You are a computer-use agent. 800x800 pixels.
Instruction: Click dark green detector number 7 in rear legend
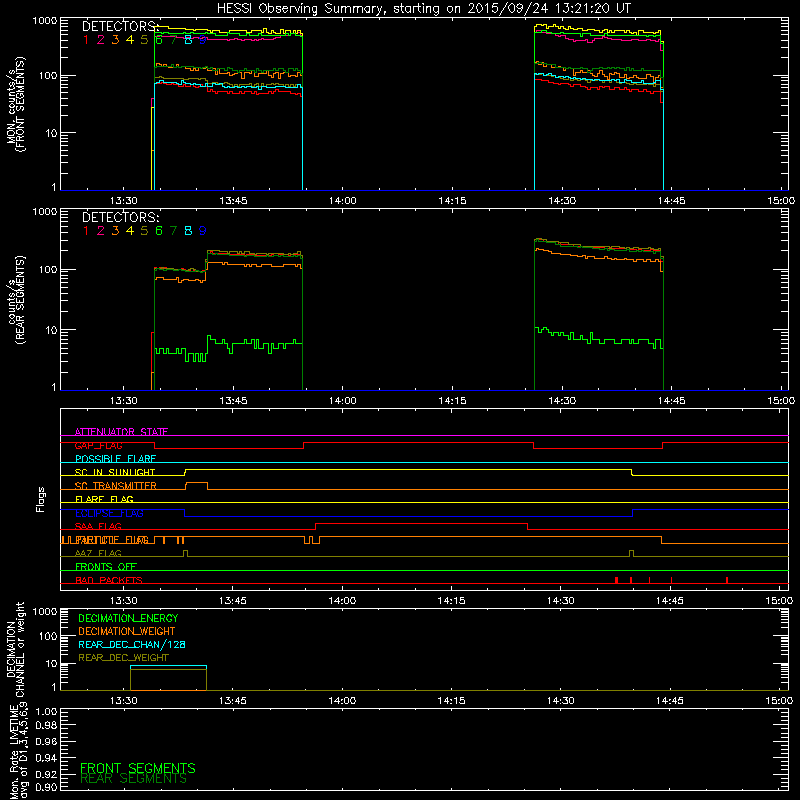pyautogui.click(x=173, y=231)
